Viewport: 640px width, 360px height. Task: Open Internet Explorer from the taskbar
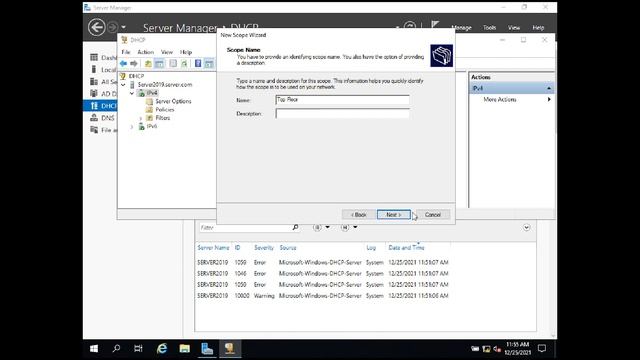coord(162,349)
